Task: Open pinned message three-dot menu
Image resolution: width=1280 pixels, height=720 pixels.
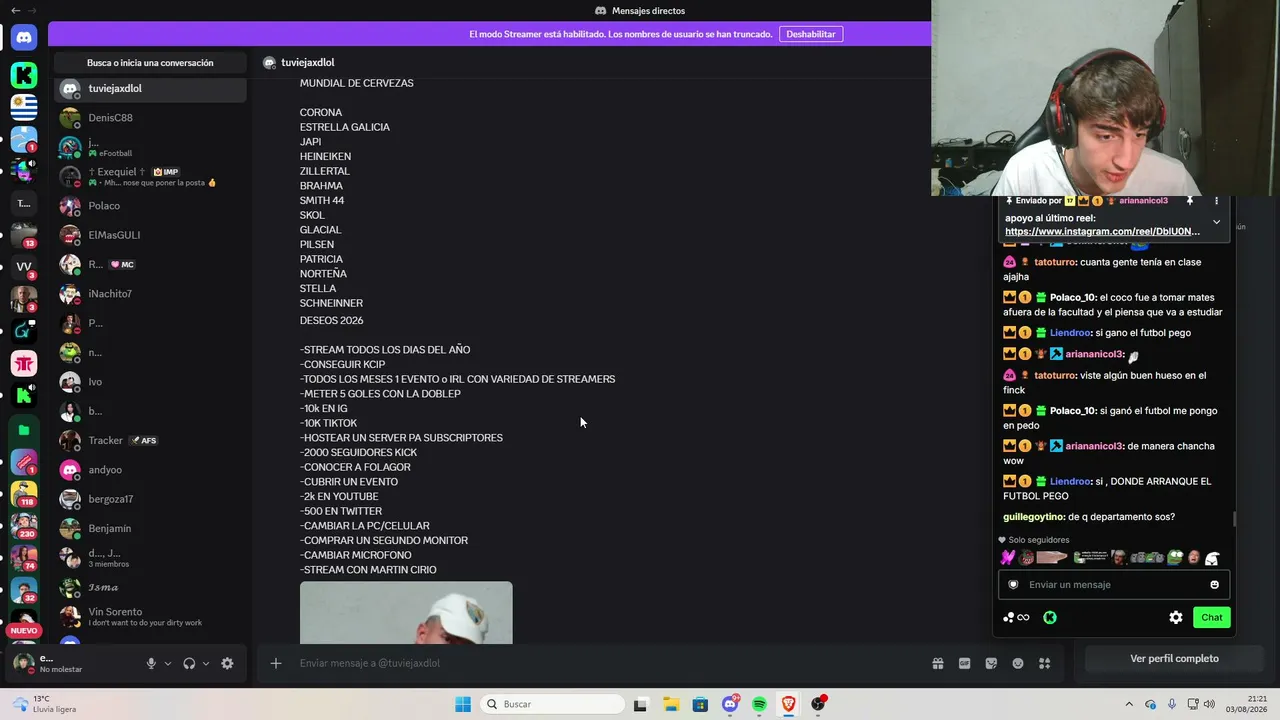Action: pos(1216,201)
